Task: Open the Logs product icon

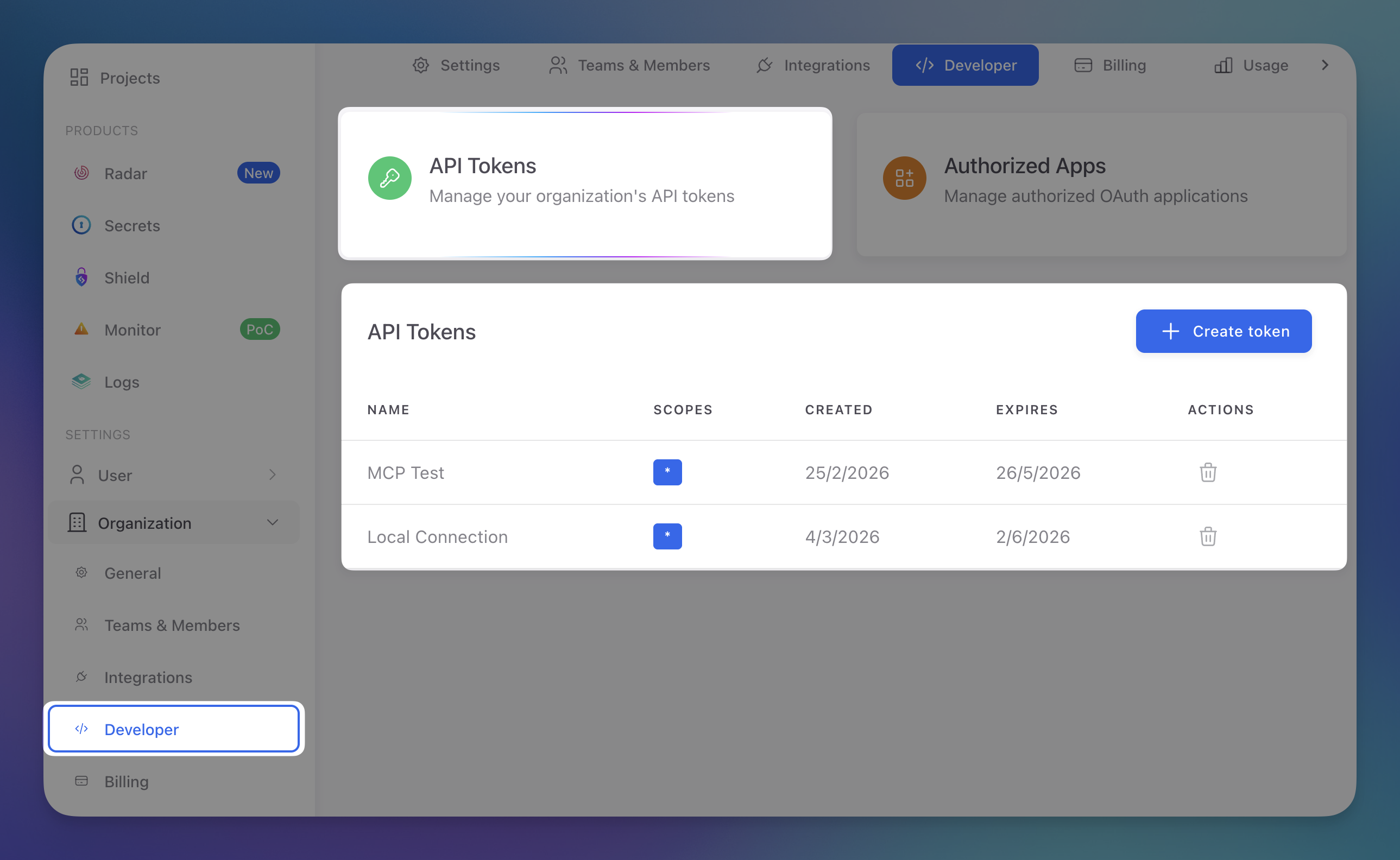Action: pyautogui.click(x=81, y=382)
